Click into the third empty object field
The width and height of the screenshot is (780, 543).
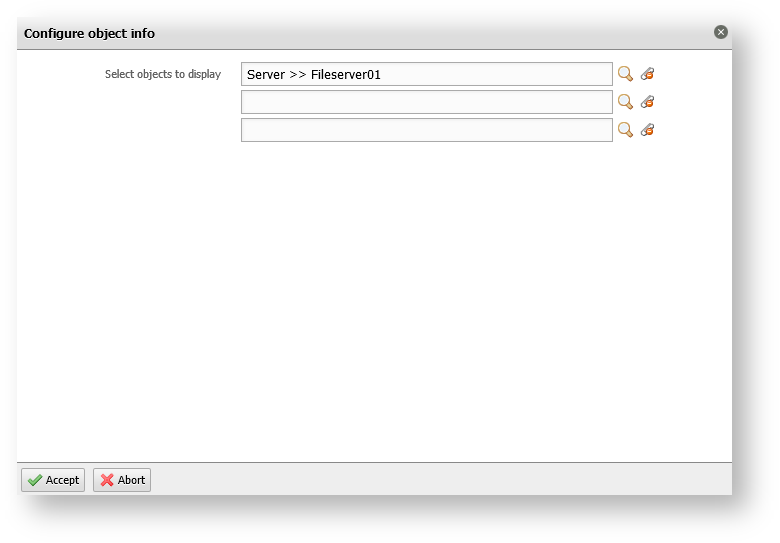[427, 130]
